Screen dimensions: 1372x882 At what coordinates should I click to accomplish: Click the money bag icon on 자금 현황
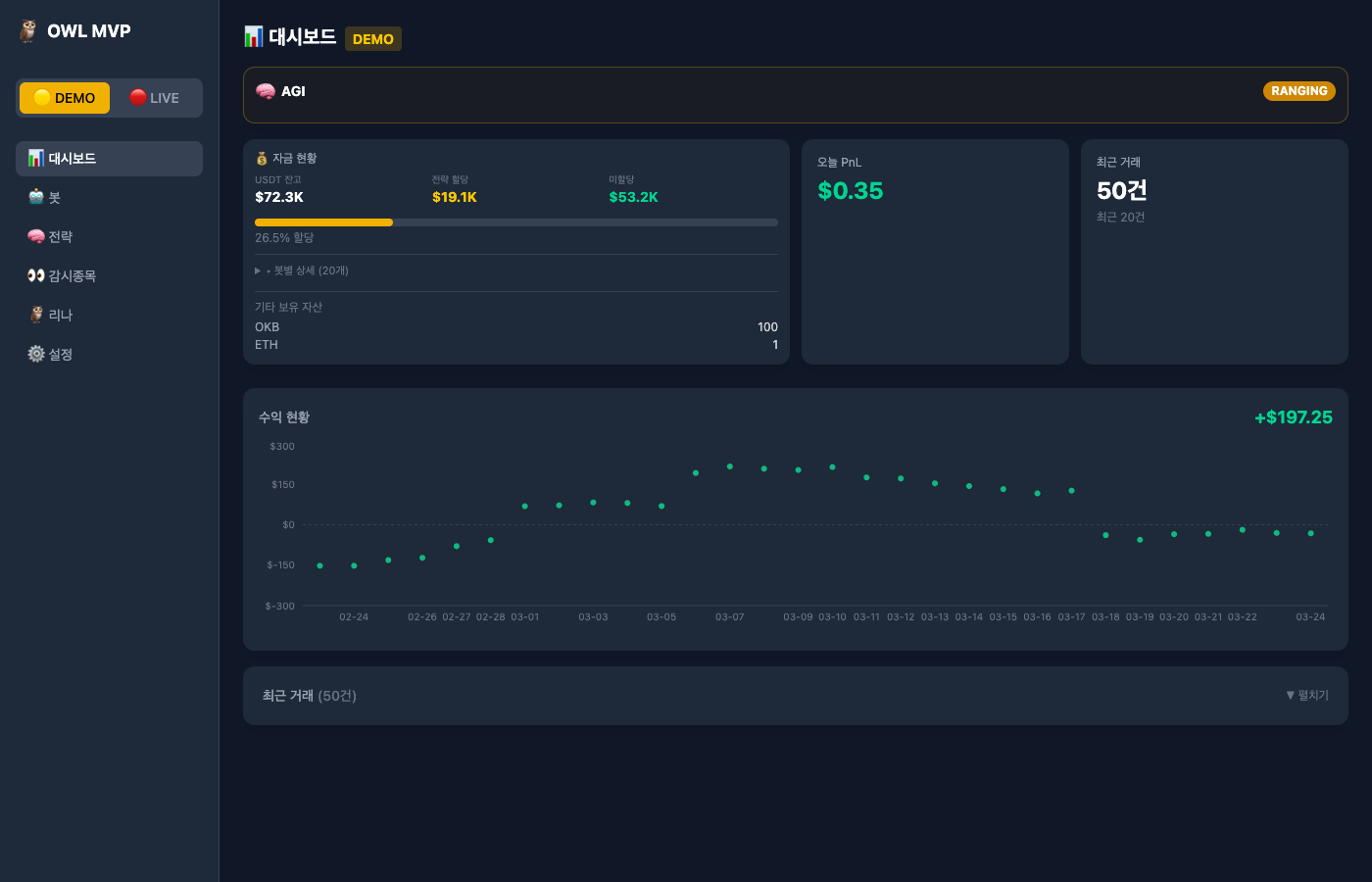coord(262,157)
